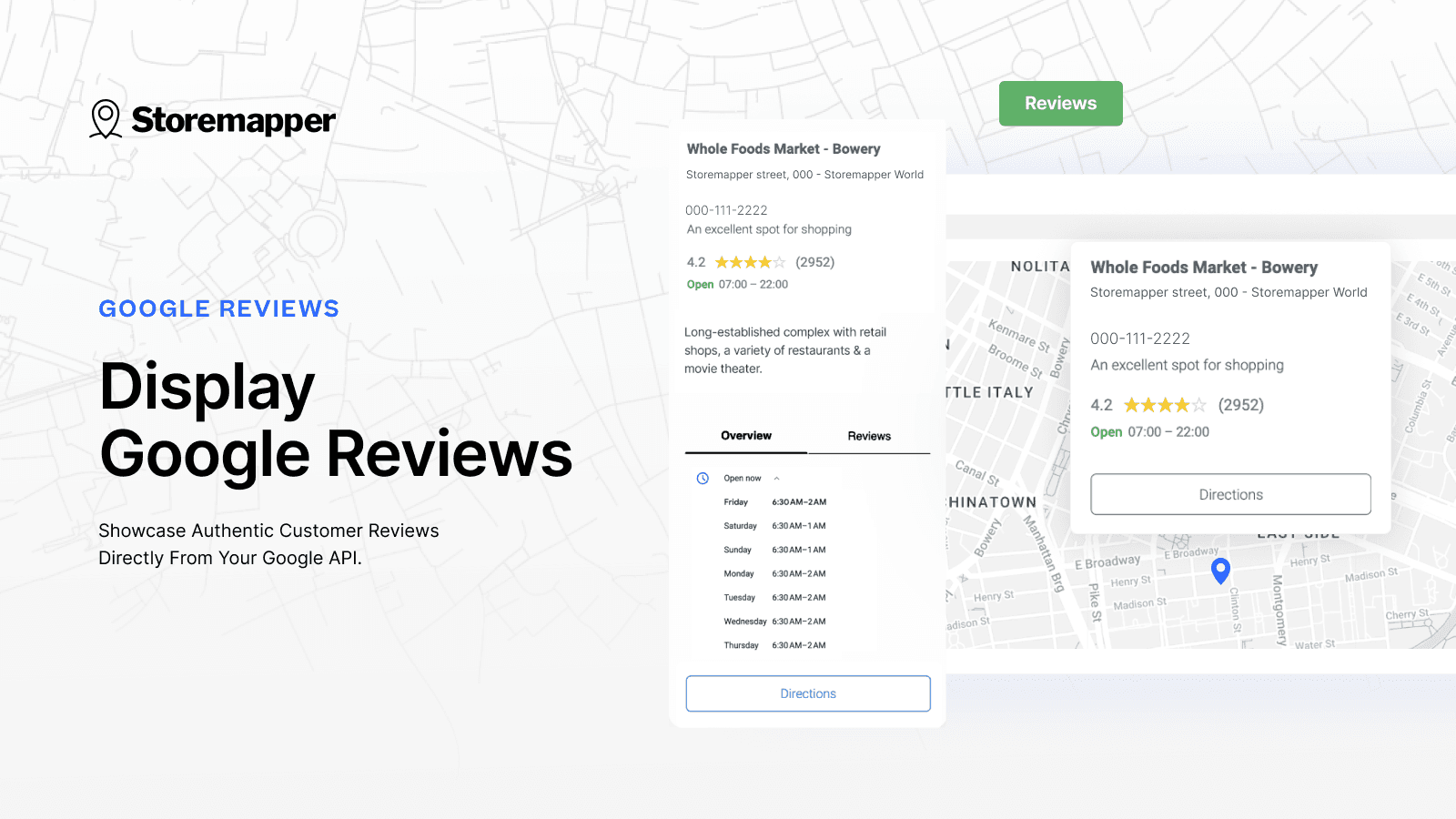This screenshot has width=1456, height=819.
Task: Click the green Open status indicator
Action: point(700,284)
